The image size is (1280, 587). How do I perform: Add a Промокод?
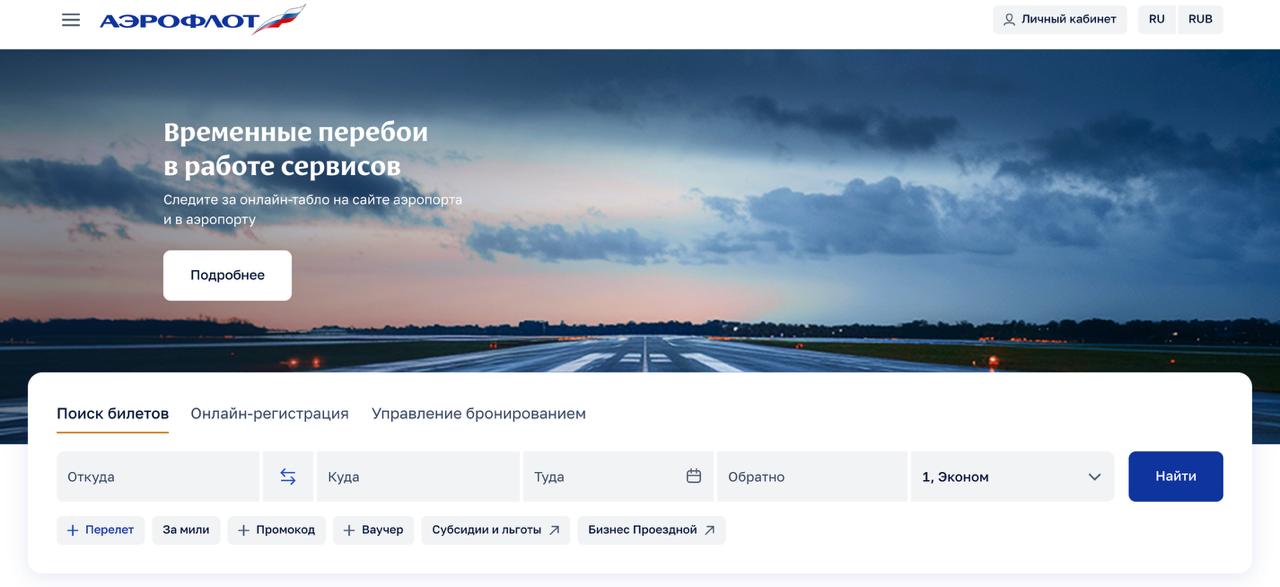276,530
